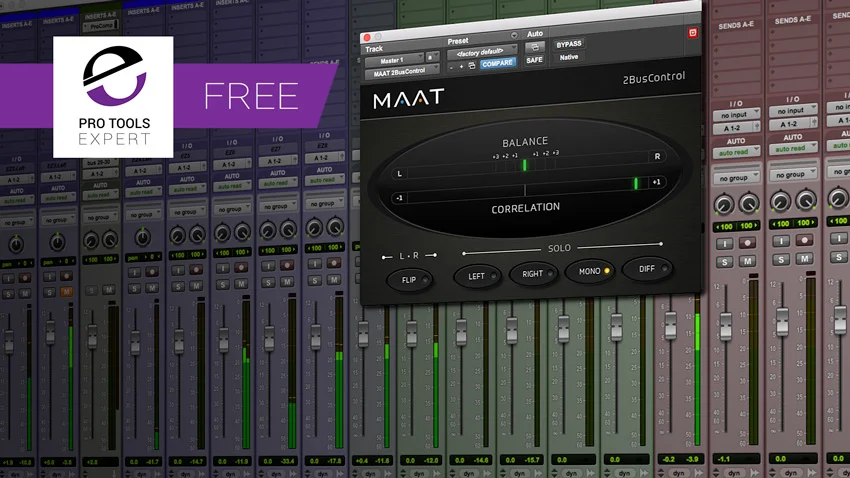Click the fader on pink -1.1 strip
This screenshot has width=850, height=478.
725,326
